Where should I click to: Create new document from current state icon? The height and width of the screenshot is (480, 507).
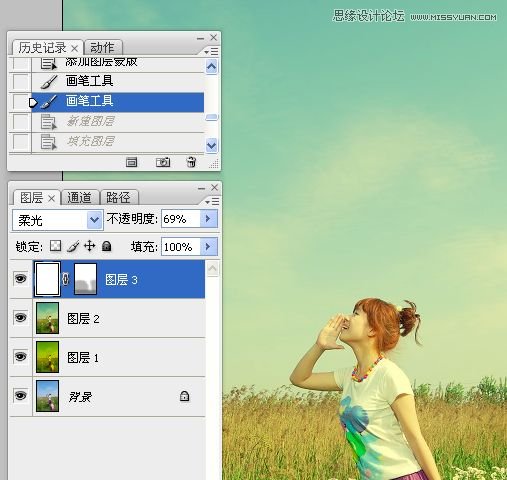[x=131, y=162]
